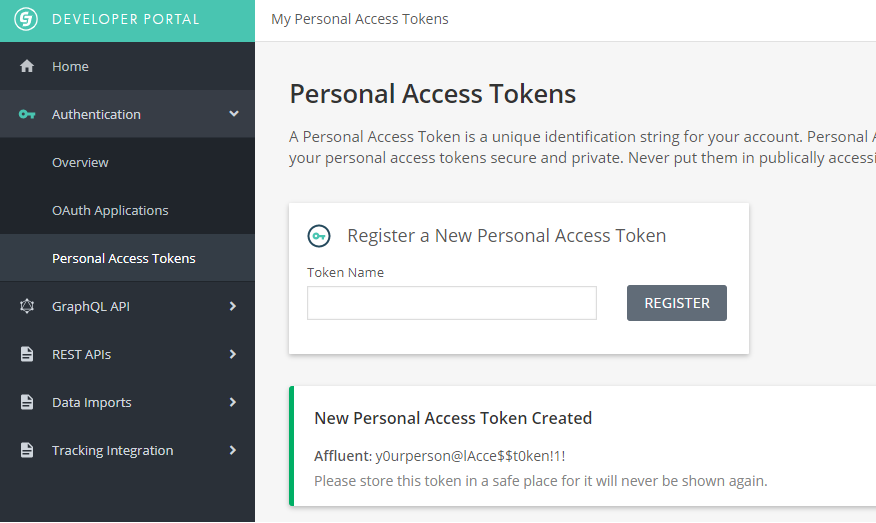Click the REST APIs document icon

point(27,354)
